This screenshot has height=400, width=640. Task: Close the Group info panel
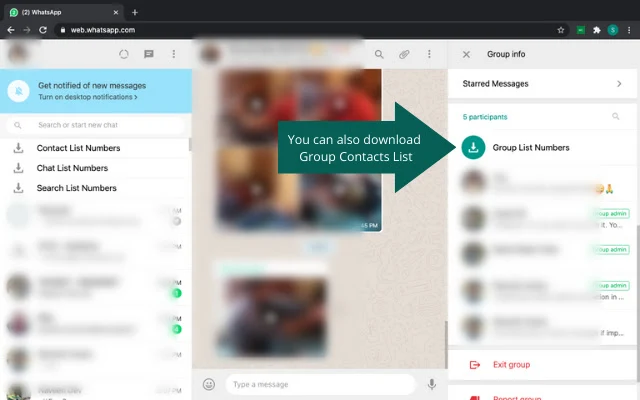pos(466,54)
